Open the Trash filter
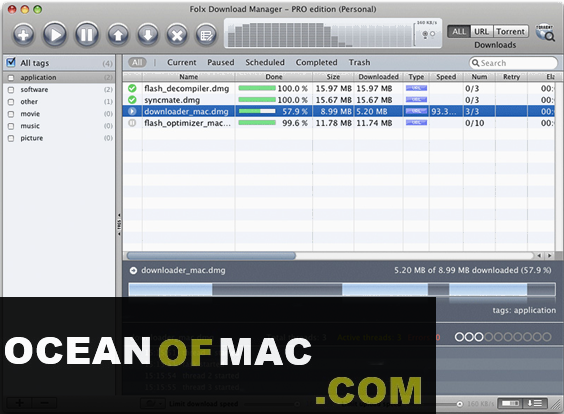Image resolution: width=564 pixels, height=414 pixels. pyautogui.click(x=359, y=63)
